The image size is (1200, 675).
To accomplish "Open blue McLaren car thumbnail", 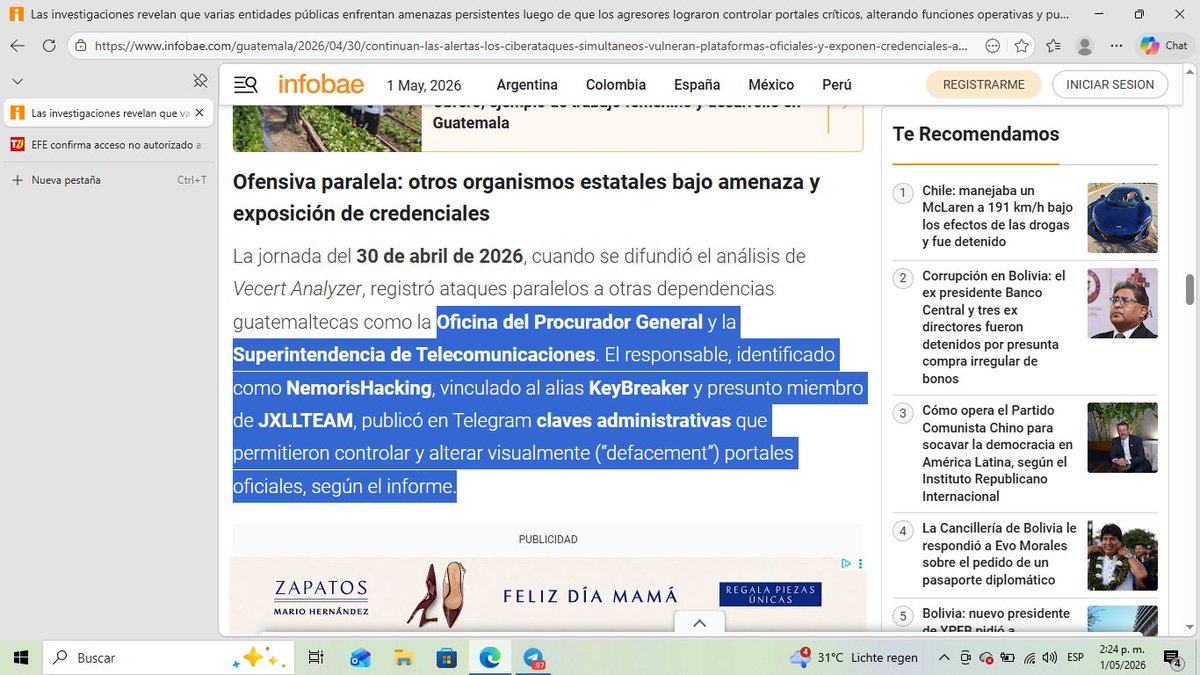I will click(1122, 217).
